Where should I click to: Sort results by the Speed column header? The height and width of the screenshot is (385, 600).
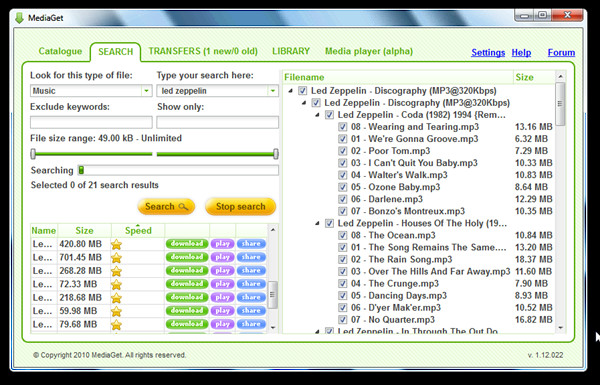pyautogui.click(x=138, y=230)
